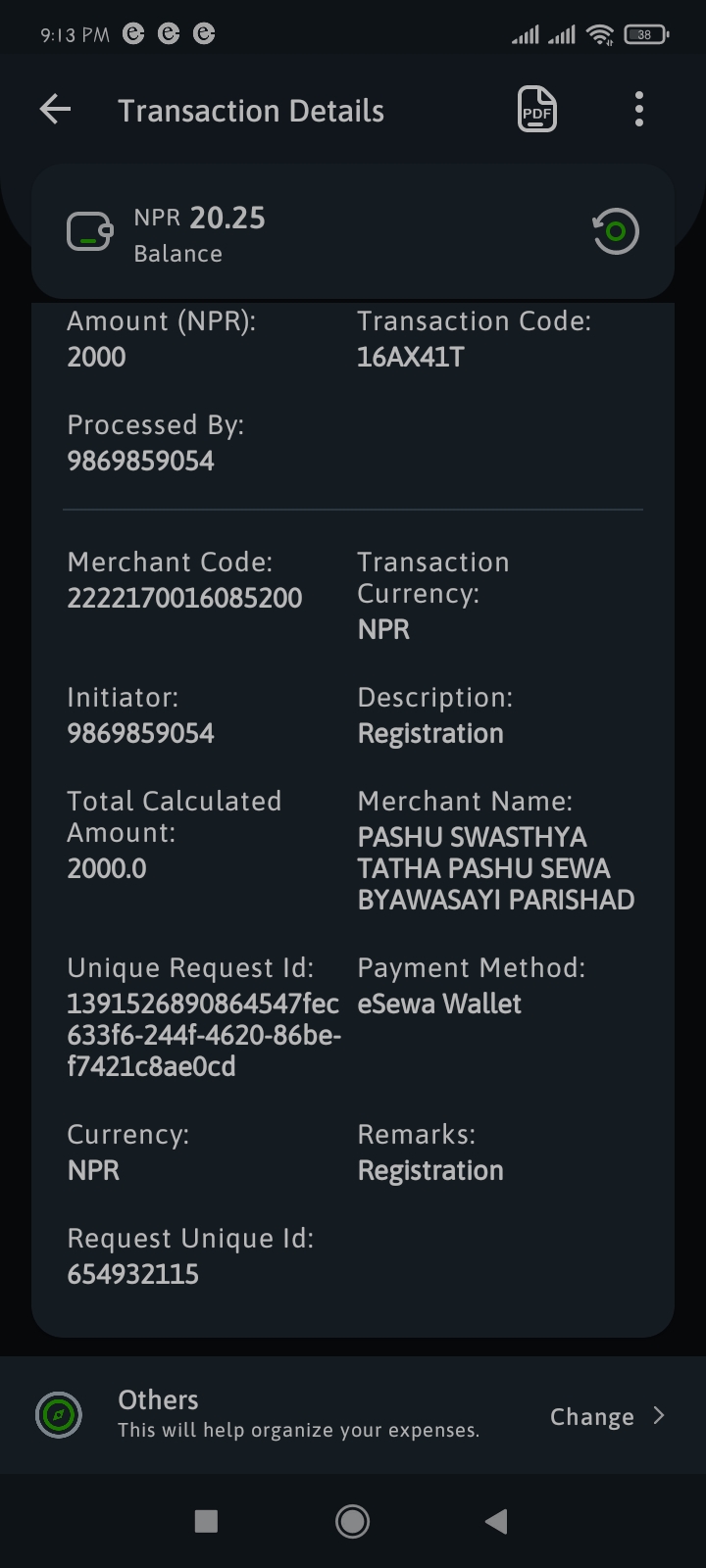Tap the green Others category icon
Viewport: 706px width, 1568px height.
pyautogui.click(x=59, y=1415)
